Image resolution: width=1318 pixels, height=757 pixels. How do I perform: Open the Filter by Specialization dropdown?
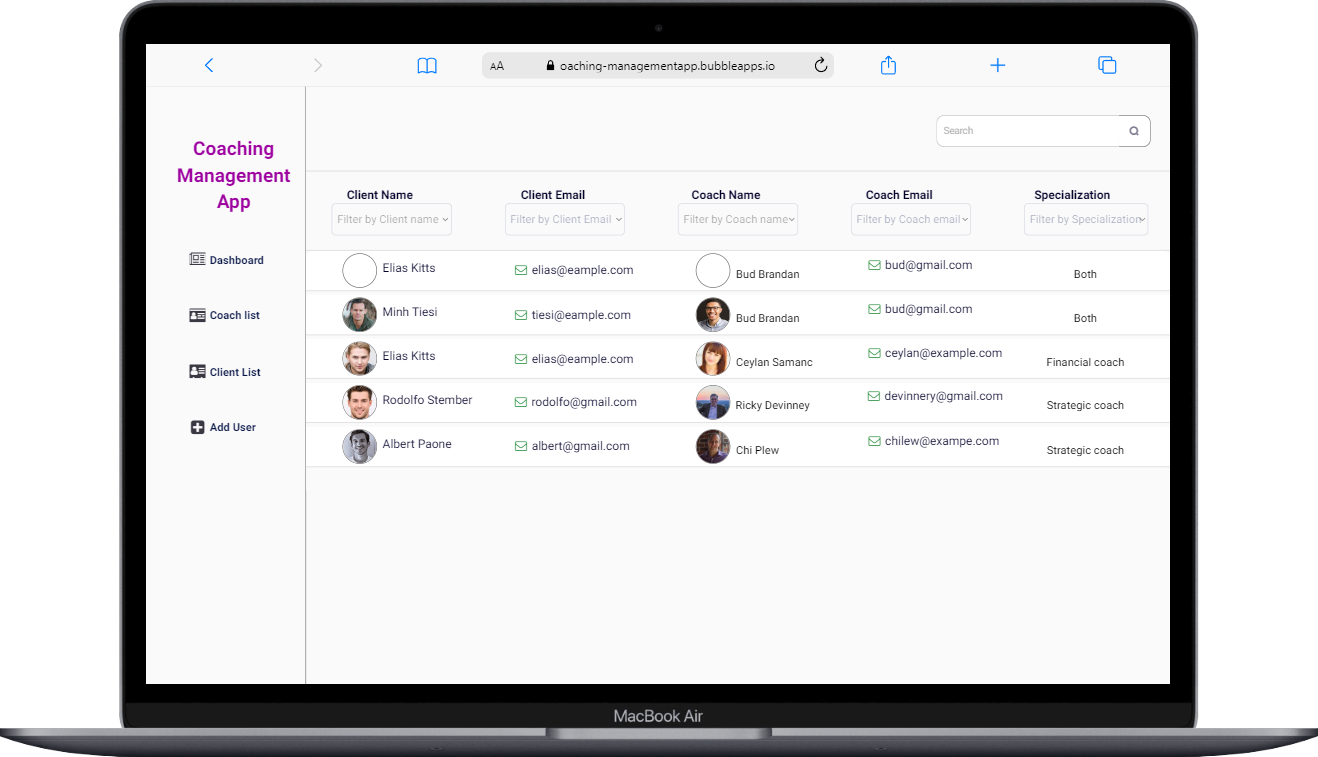pos(1086,220)
